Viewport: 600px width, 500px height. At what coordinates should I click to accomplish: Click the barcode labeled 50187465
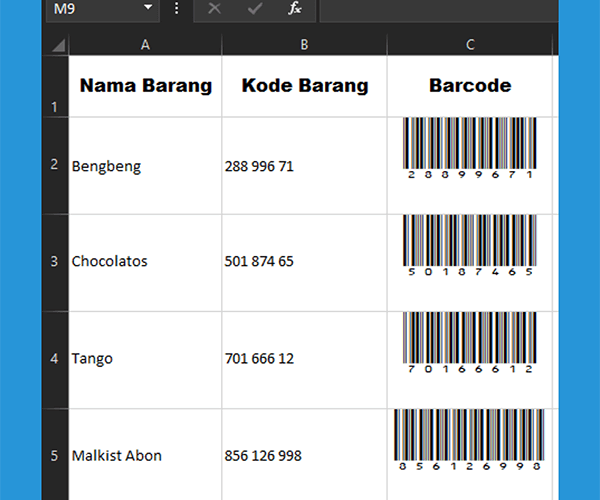point(470,245)
